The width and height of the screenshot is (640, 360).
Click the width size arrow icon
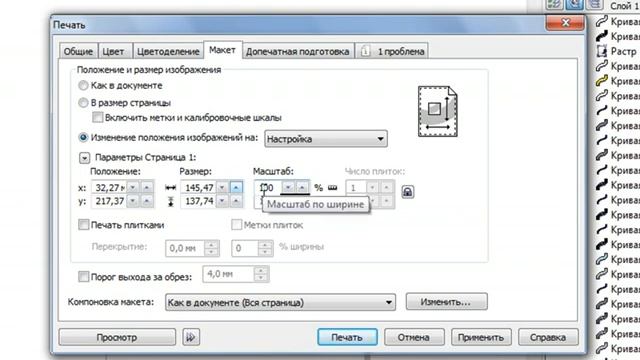click(x=170, y=187)
